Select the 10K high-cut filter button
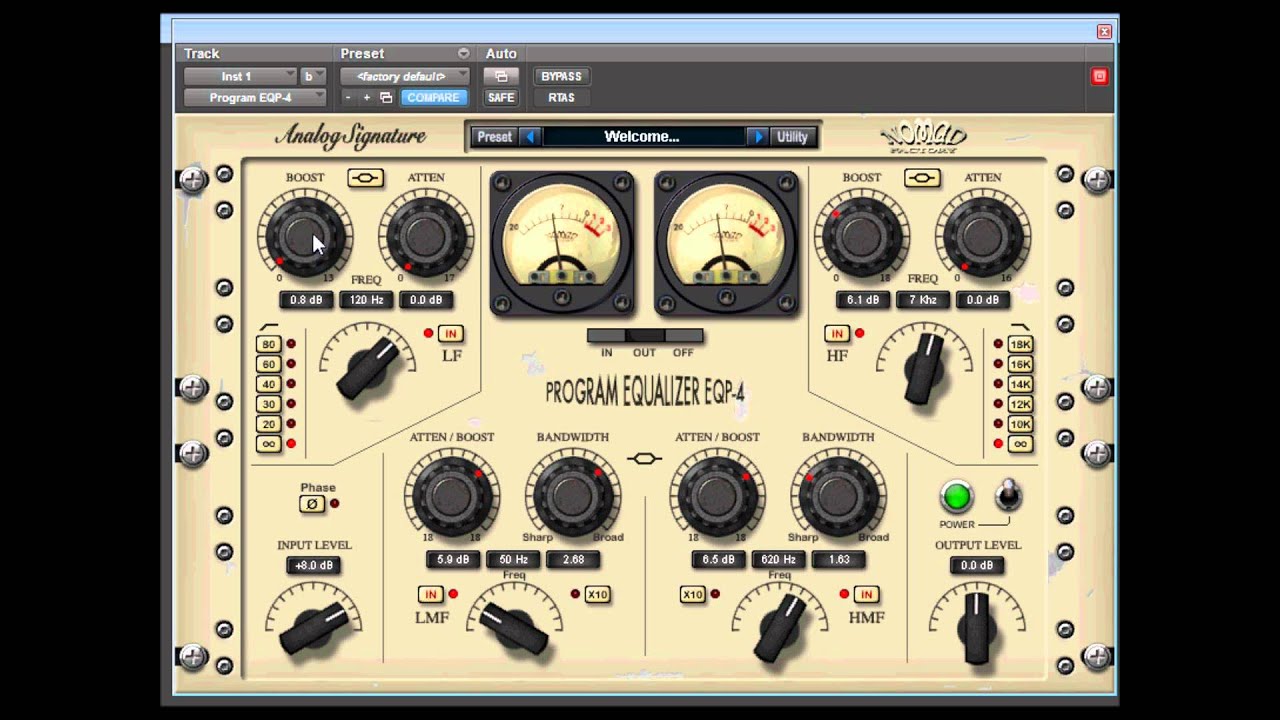The width and height of the screenshot is (1280, 720). [1020, 424]
